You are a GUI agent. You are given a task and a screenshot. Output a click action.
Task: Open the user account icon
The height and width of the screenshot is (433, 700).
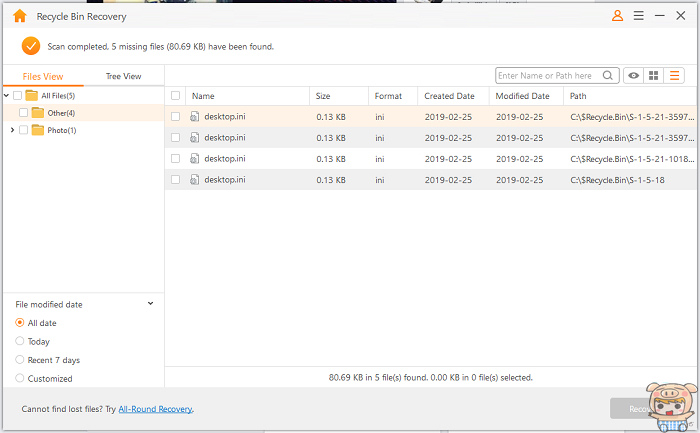(x=617, y=16)
